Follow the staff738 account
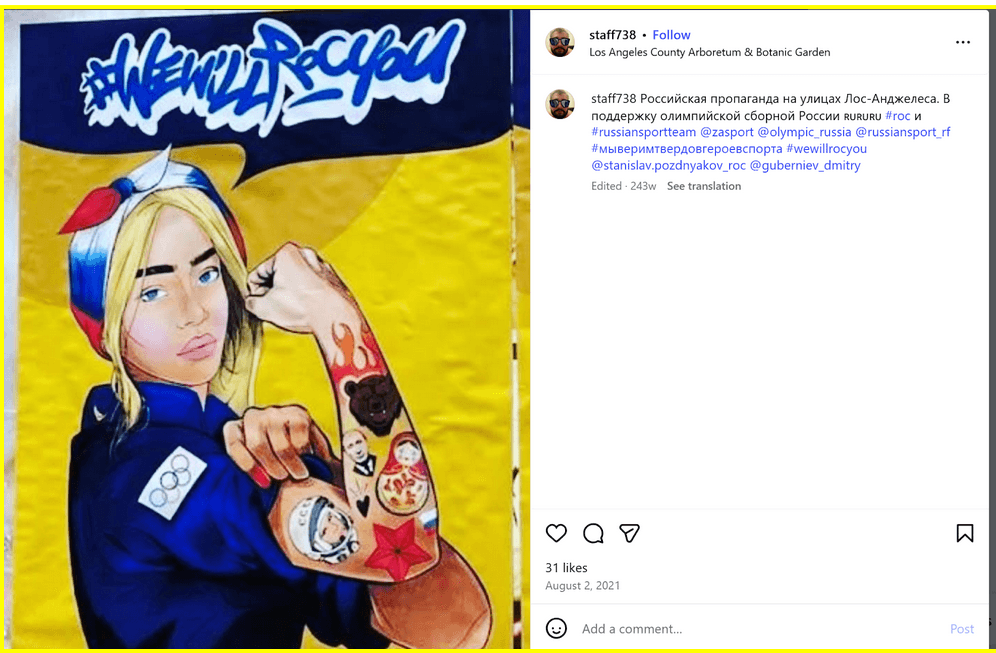996x653 pixels. [x=671, y=35]
